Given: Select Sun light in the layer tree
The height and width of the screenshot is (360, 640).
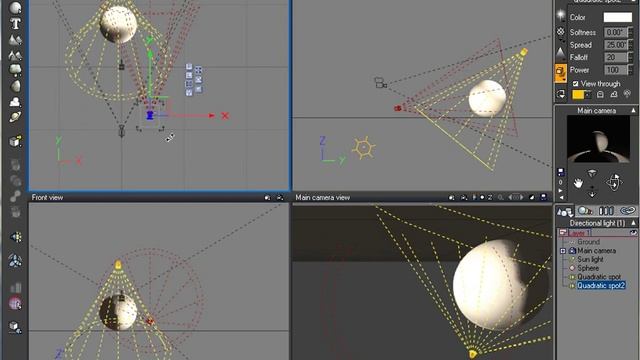Looking at the screenshot, I should (x=590, y=259).
